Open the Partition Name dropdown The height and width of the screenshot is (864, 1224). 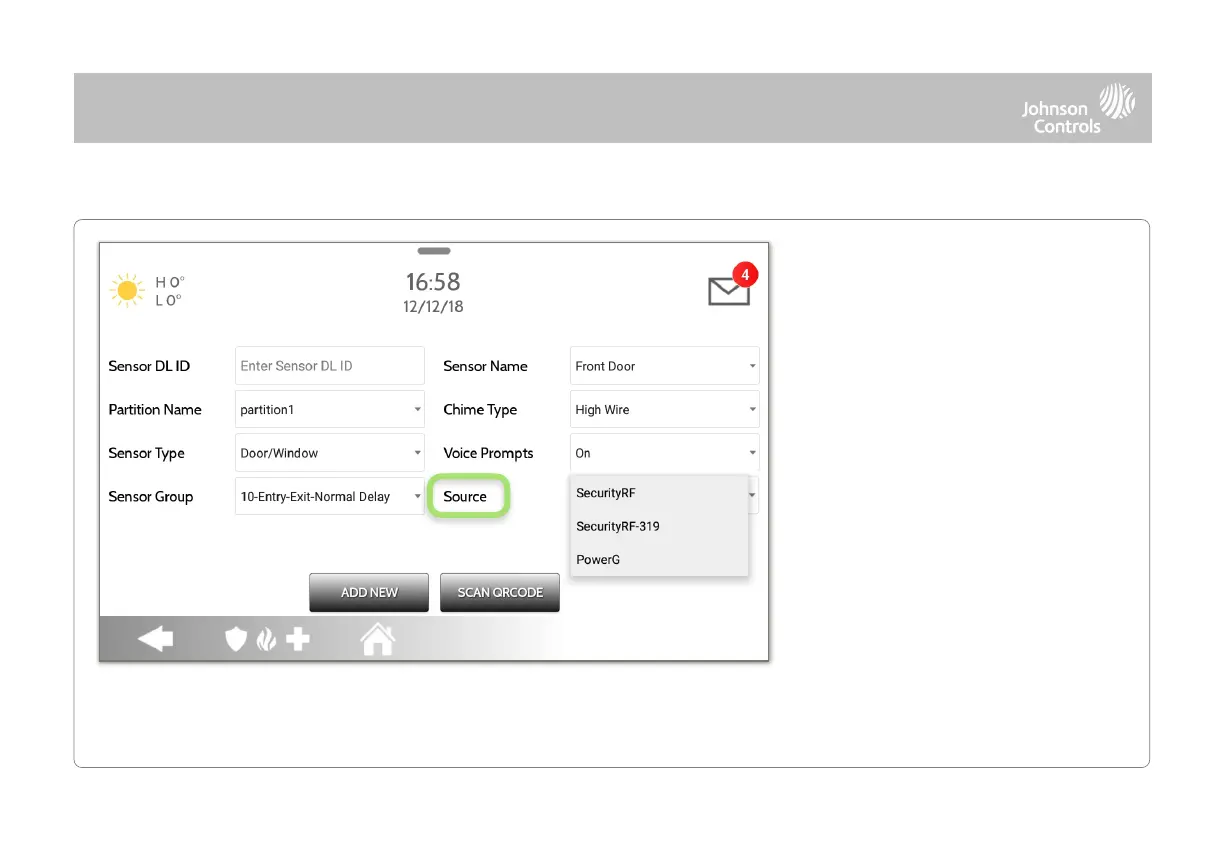[330, 410]
